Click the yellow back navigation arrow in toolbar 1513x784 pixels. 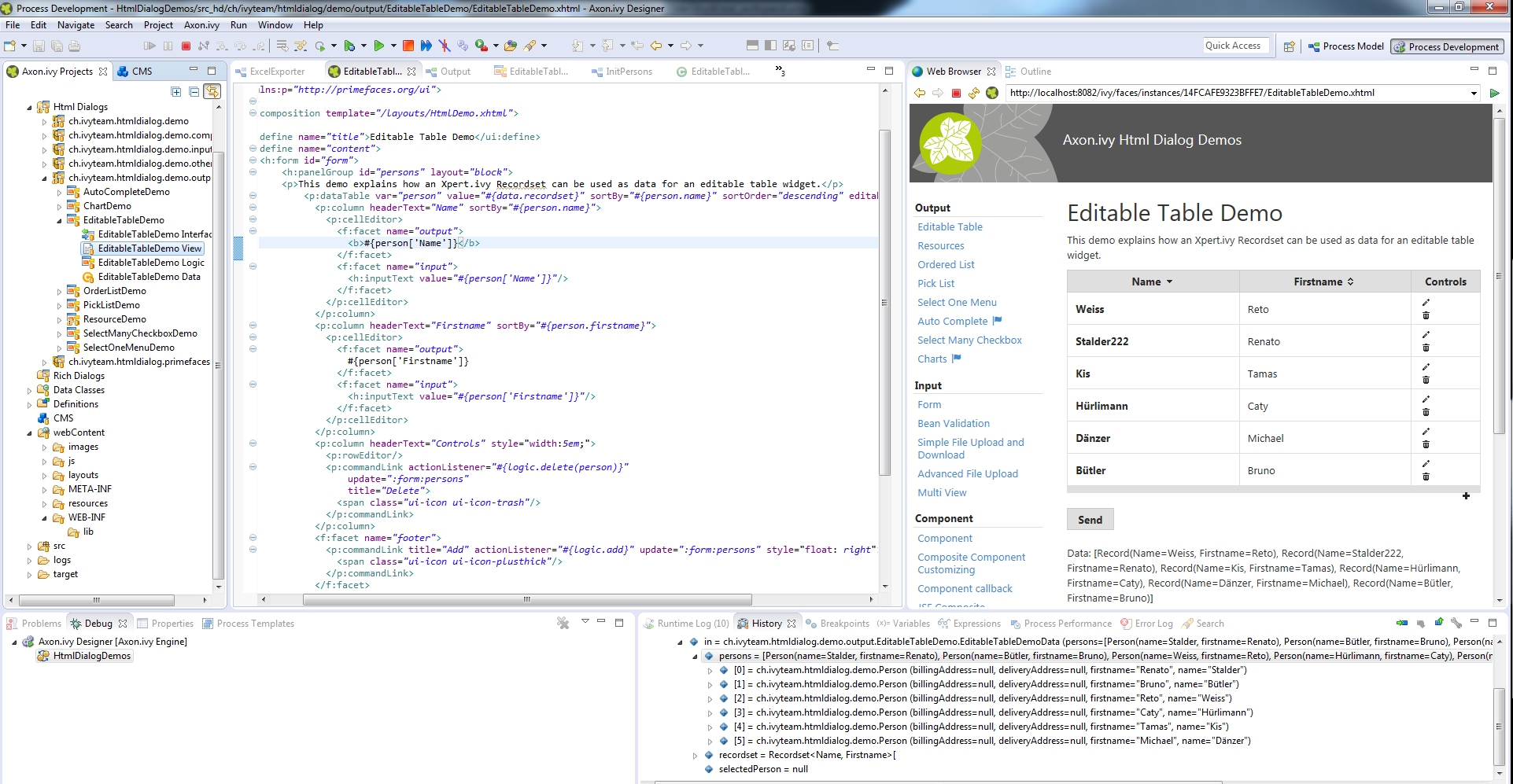point(656,46)
